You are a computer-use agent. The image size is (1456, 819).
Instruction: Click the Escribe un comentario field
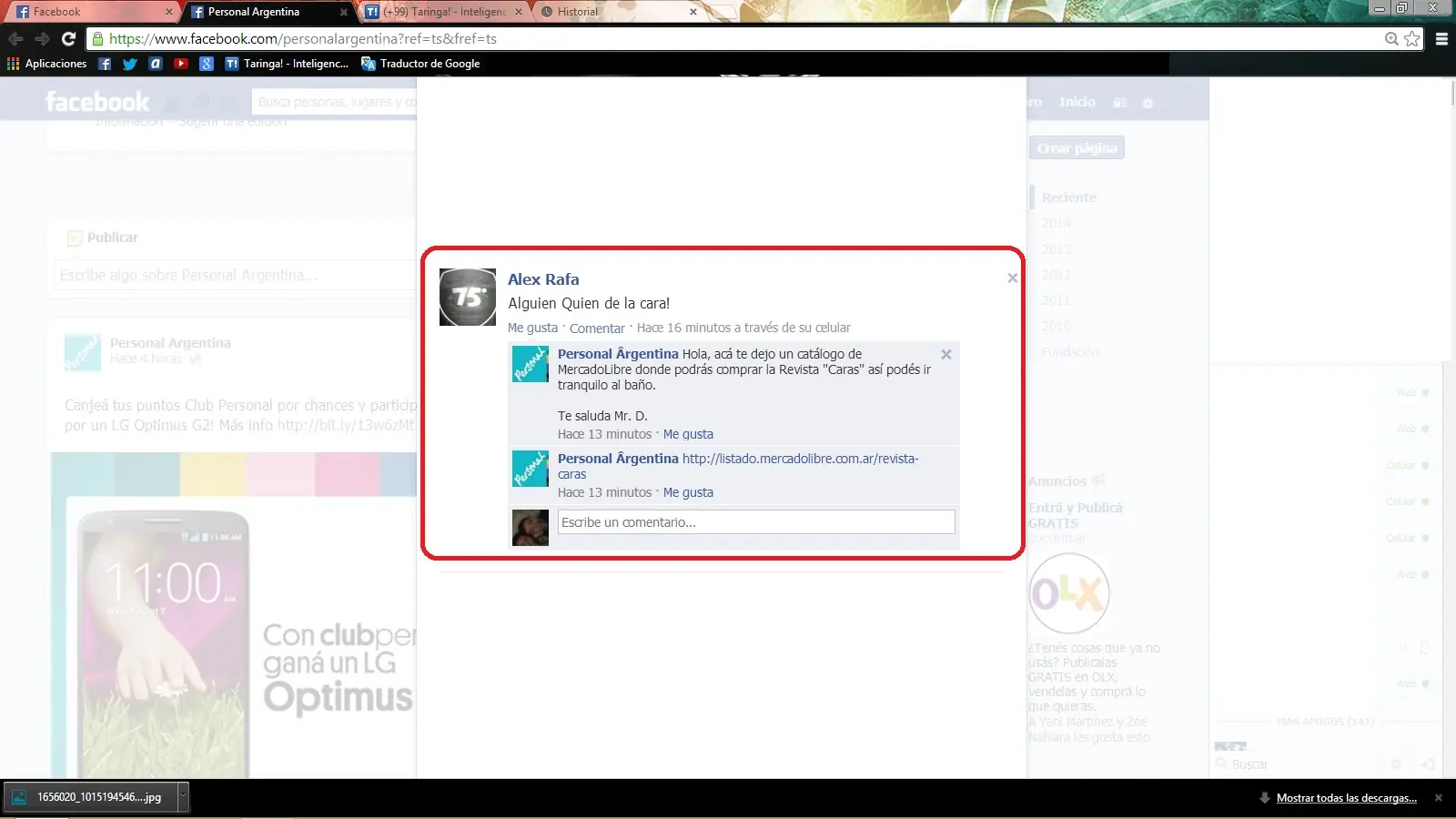756,522
